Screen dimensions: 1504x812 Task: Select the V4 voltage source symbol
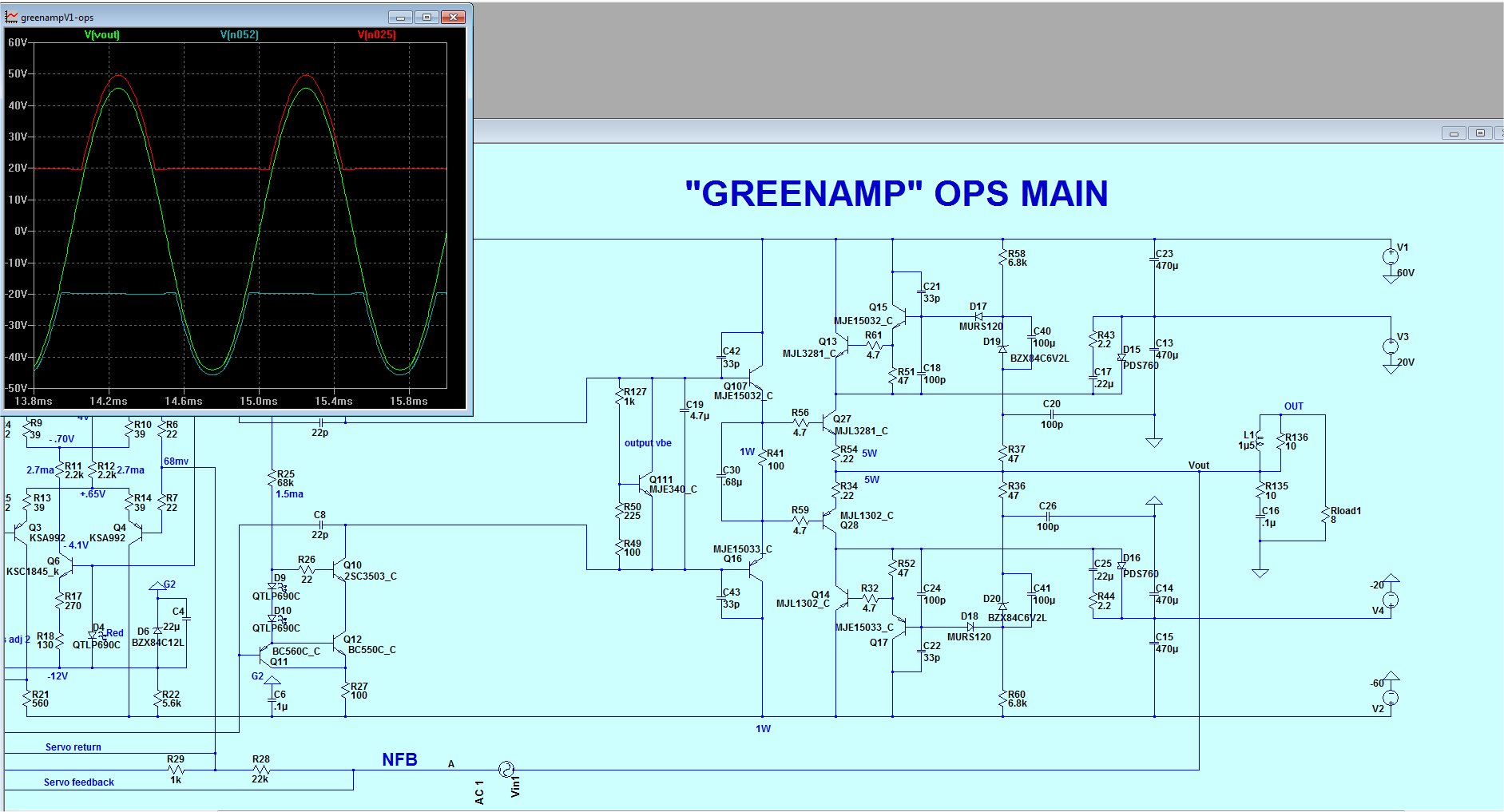pyautogui.click(x=1391, y=600)
